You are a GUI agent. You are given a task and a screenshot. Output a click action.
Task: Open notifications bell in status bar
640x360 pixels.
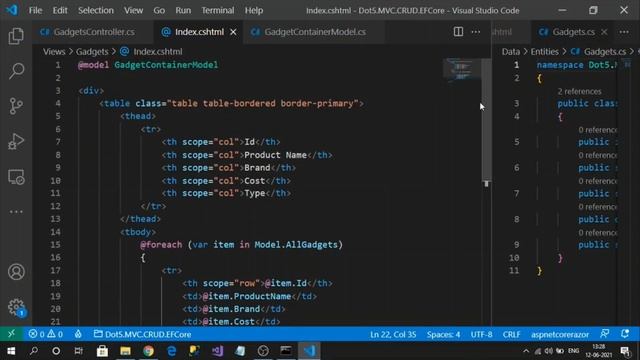(x=625, y=334)
